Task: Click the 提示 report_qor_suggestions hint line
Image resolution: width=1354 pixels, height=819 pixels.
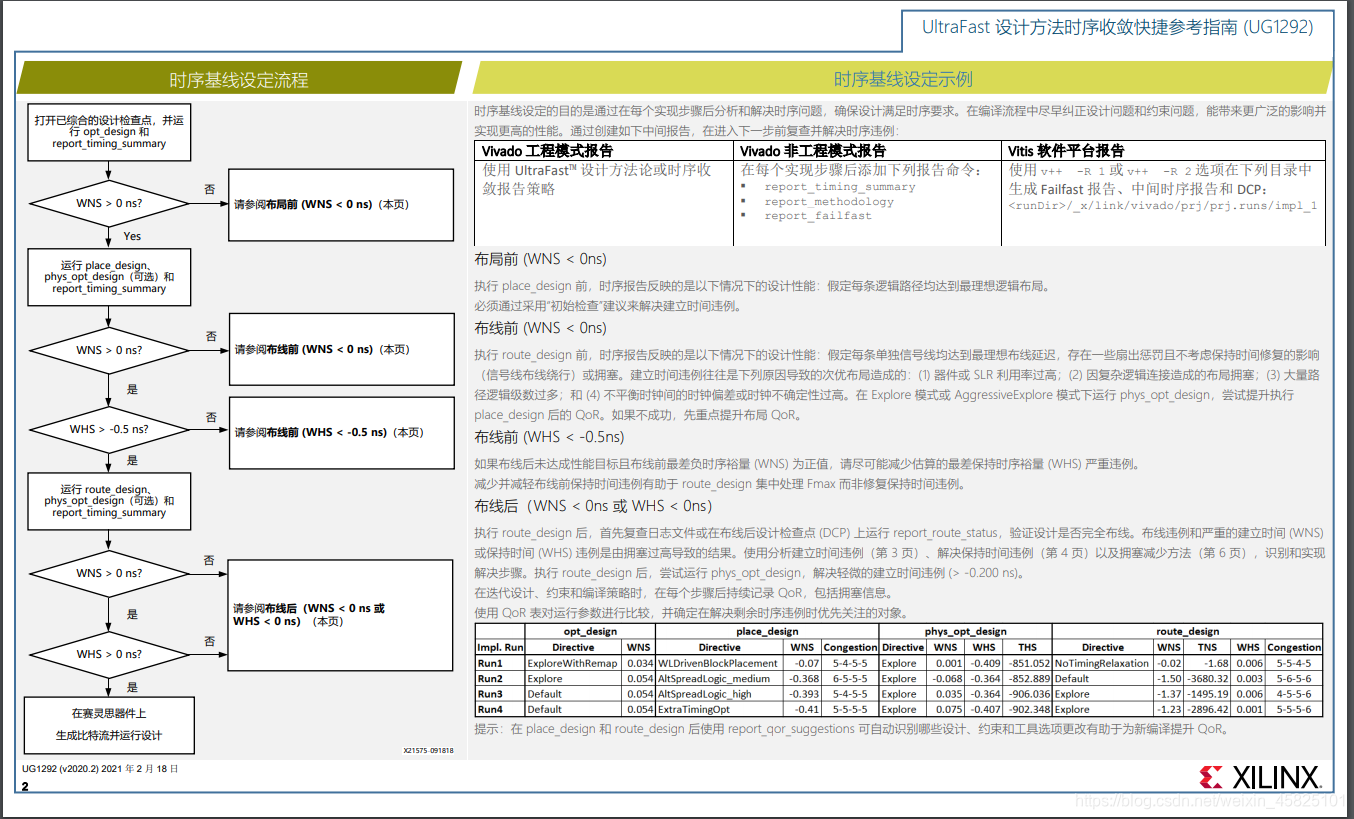Action: pos(851,729)
